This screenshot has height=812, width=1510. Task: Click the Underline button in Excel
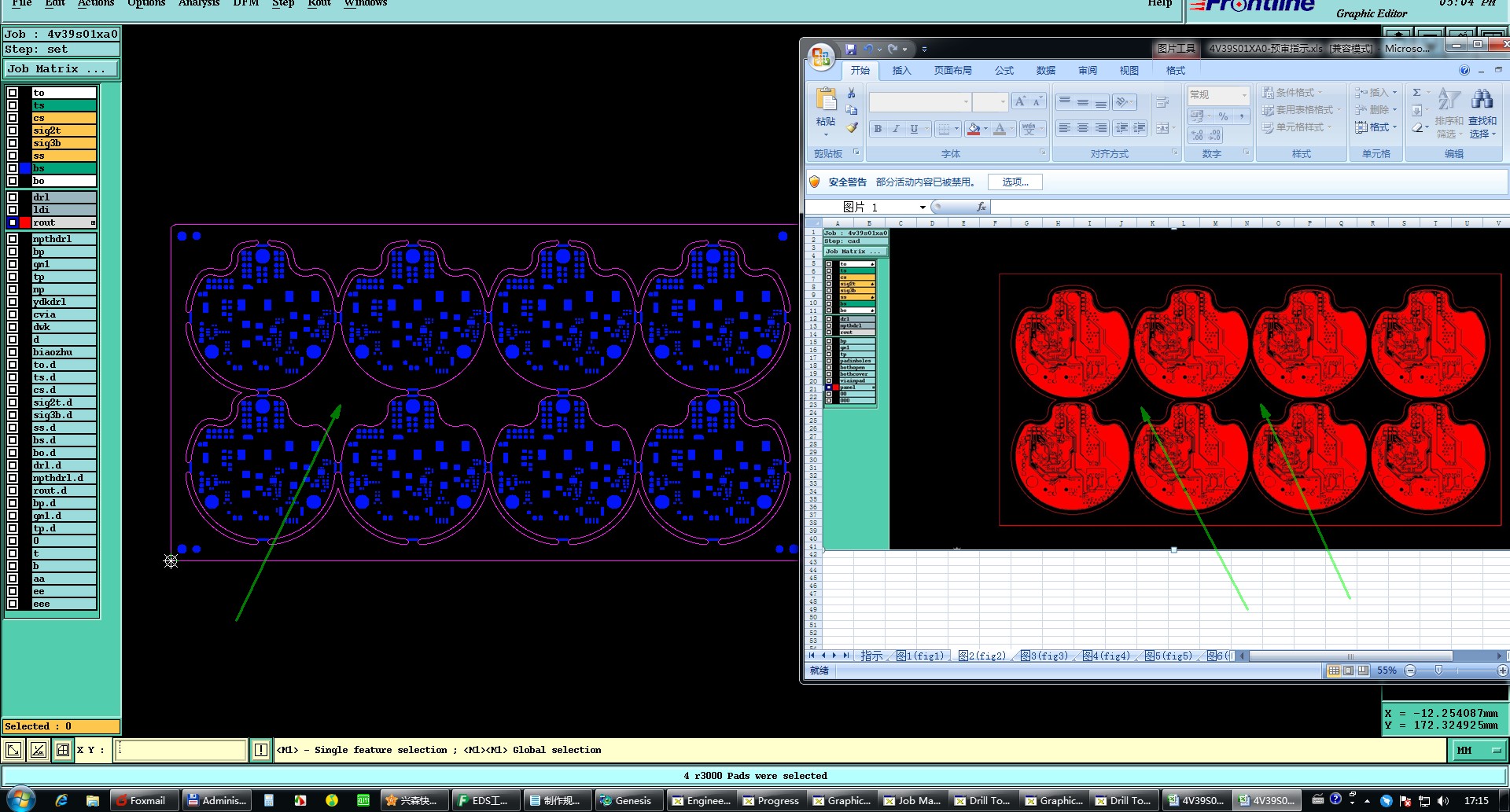pyautogui.click(x=914, y=129)
